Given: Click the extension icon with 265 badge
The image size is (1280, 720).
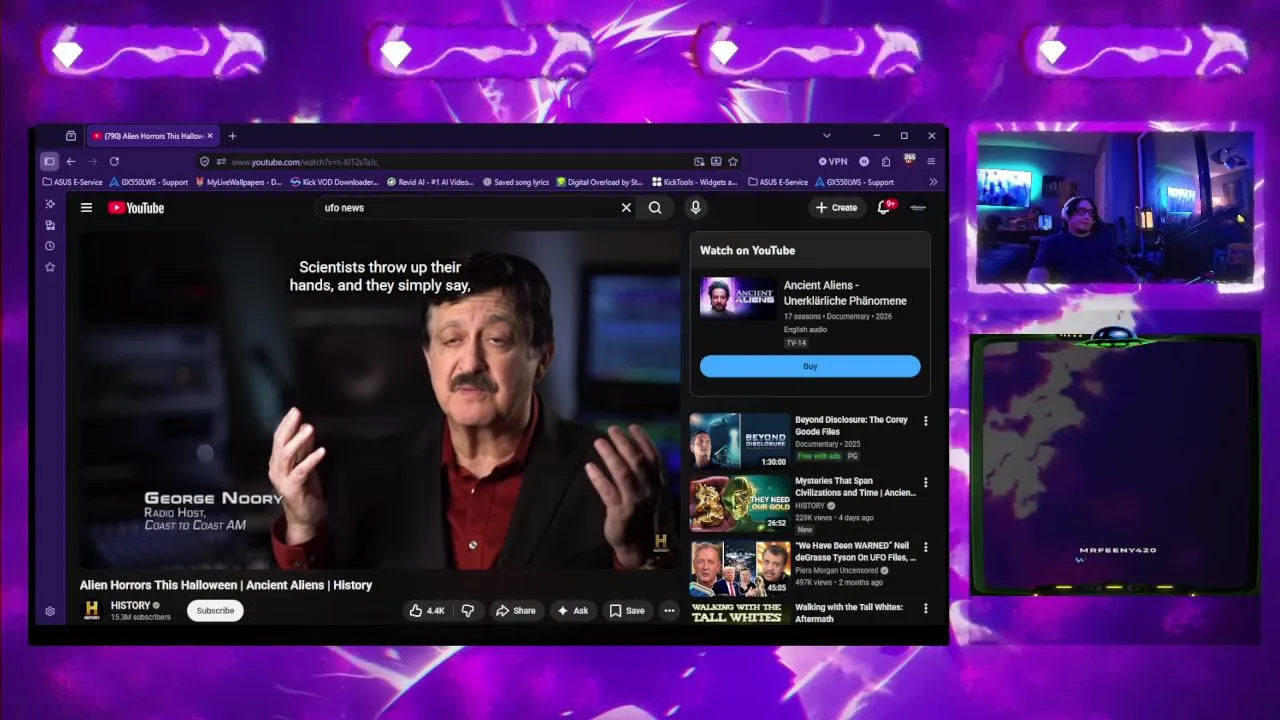Looking at the screenshot, I should (x=909, y=160).
